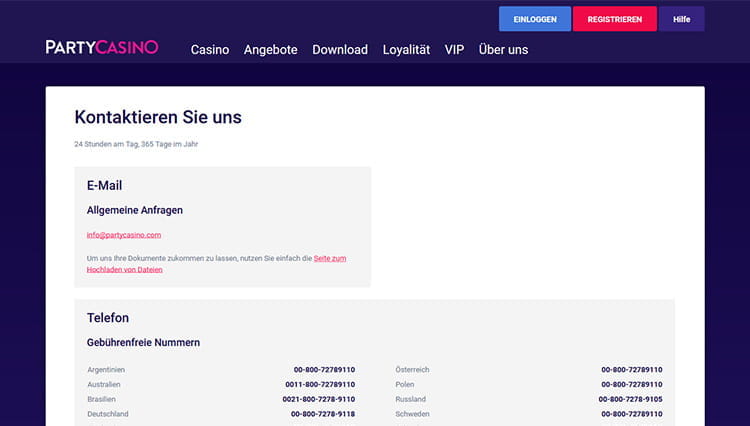The height and width of the screenshot is (426, 750).
Task: Click the Schweden country label
Action: point(412,414)
